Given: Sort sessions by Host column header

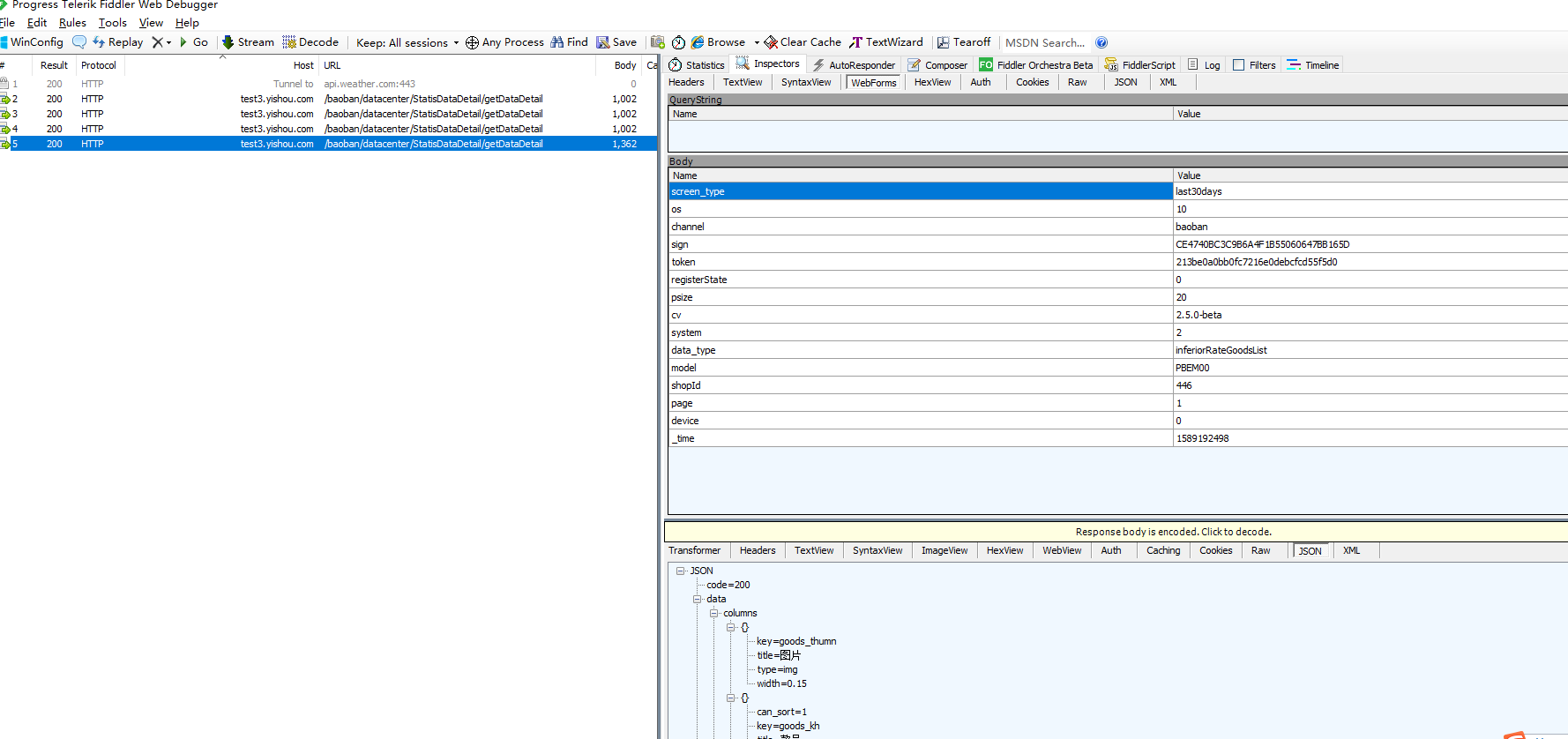Looking at the screenshot, I should (x=220, y=65).
